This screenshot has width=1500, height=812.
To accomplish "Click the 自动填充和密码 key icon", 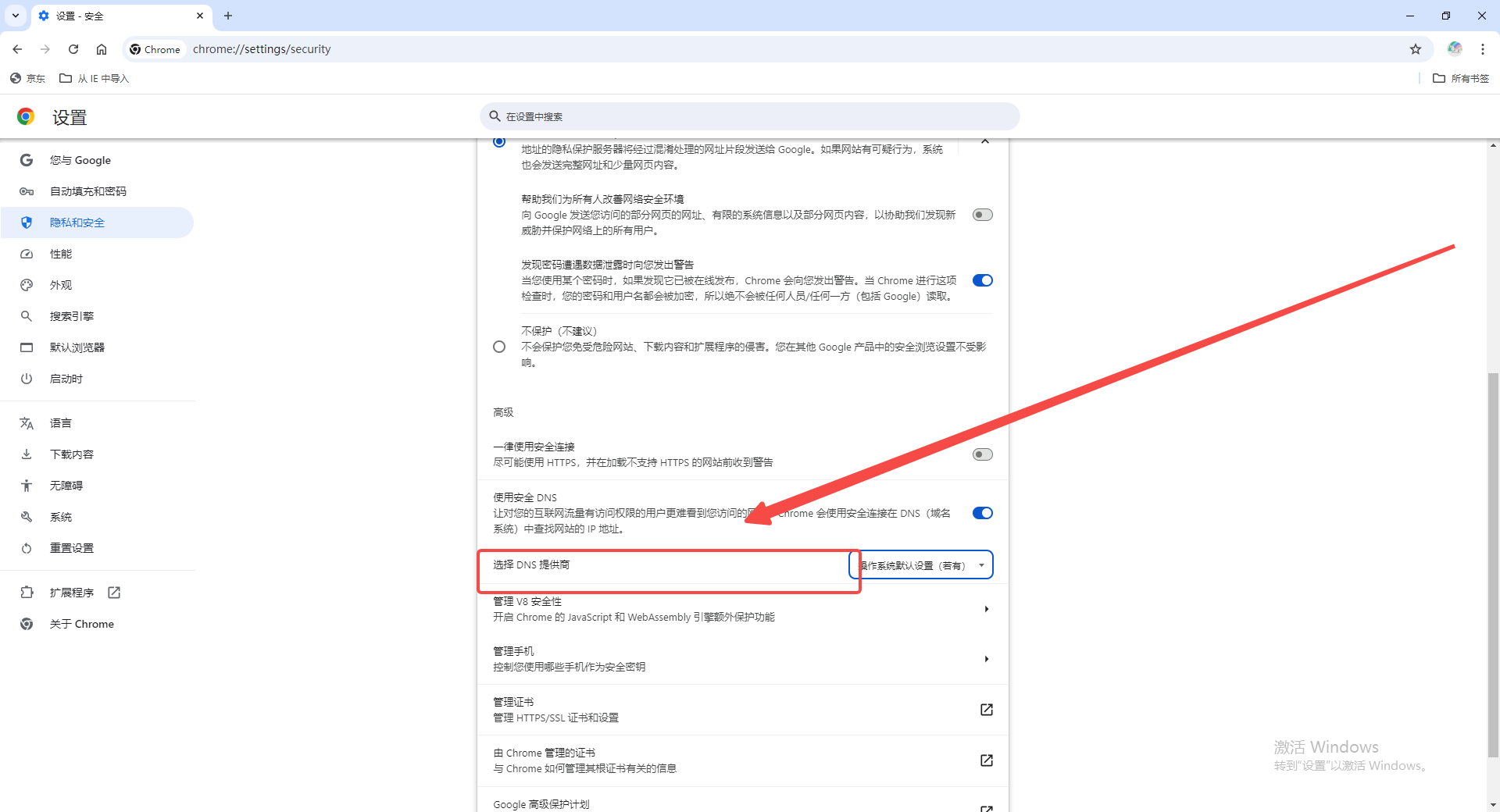I will (x=27, y=191).
